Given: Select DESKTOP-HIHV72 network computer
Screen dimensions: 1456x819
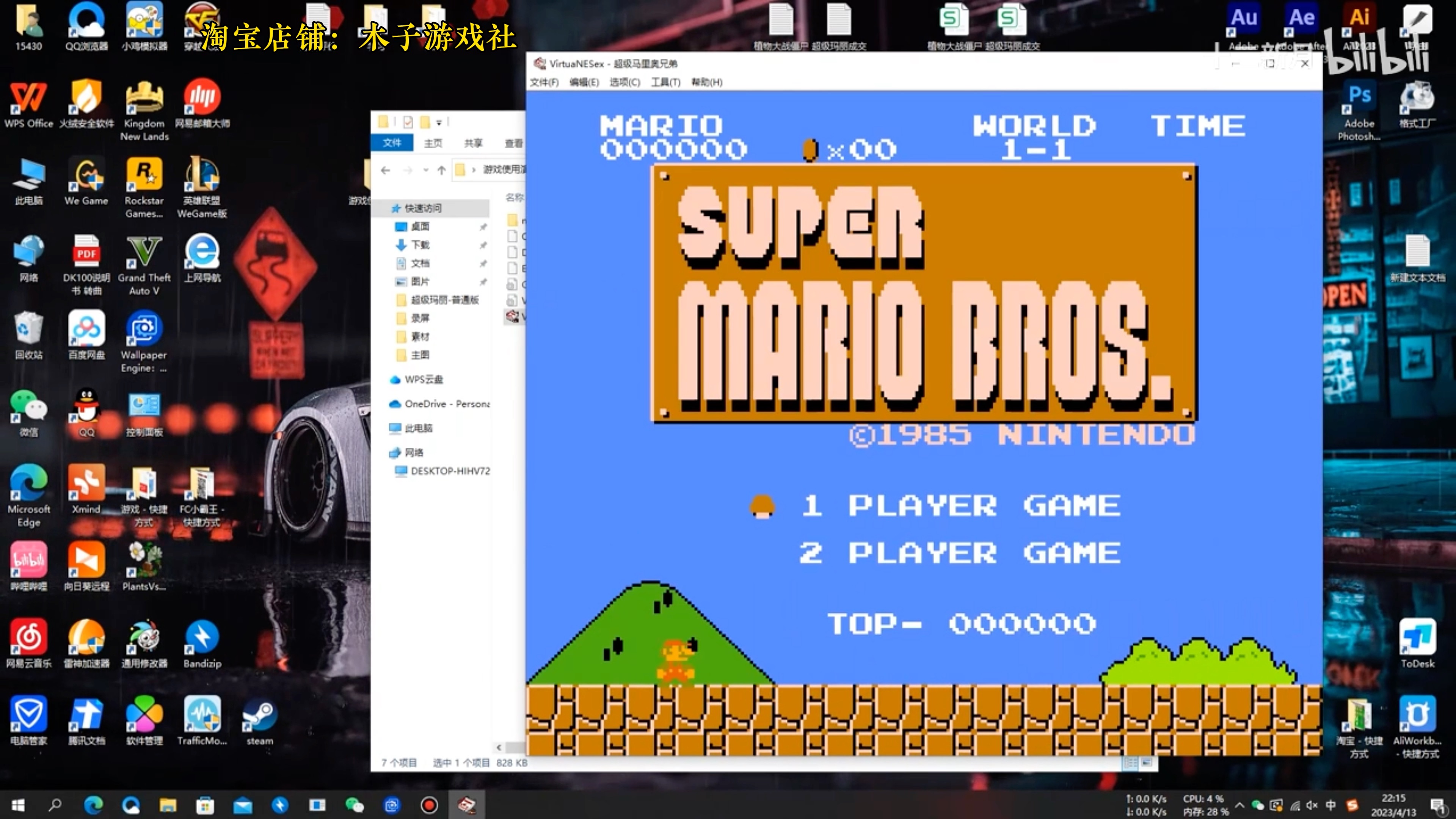Looking at the screenshot, I should (x=450, y=471).
